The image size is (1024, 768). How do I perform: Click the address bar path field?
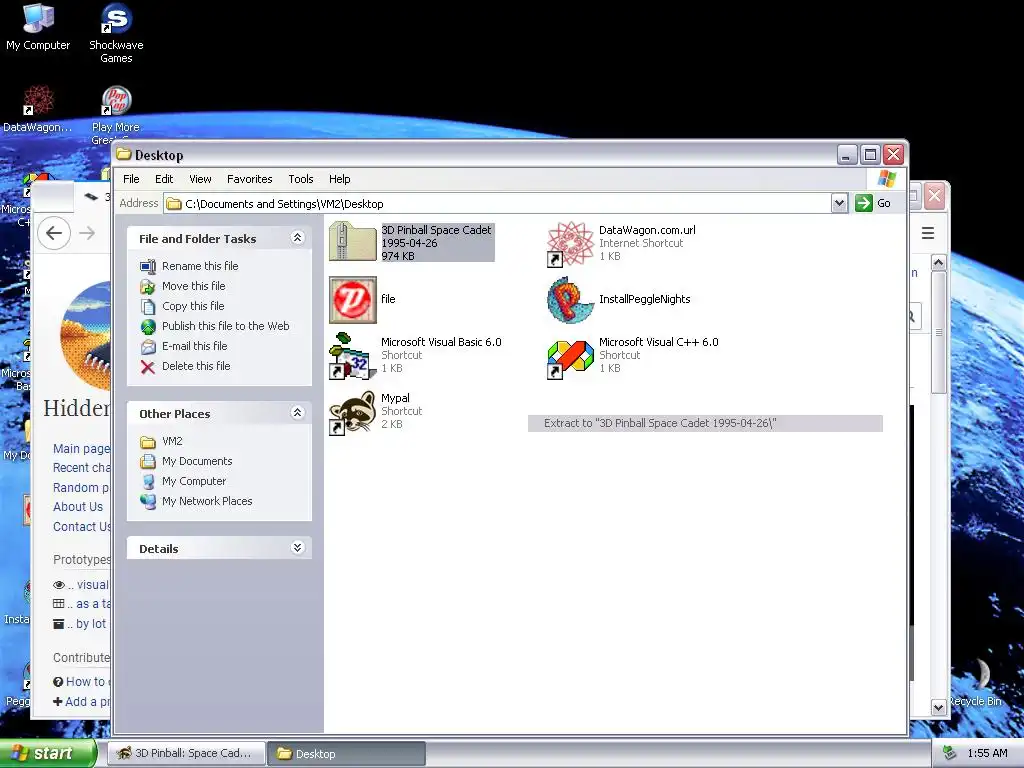(x=498, y=204)
